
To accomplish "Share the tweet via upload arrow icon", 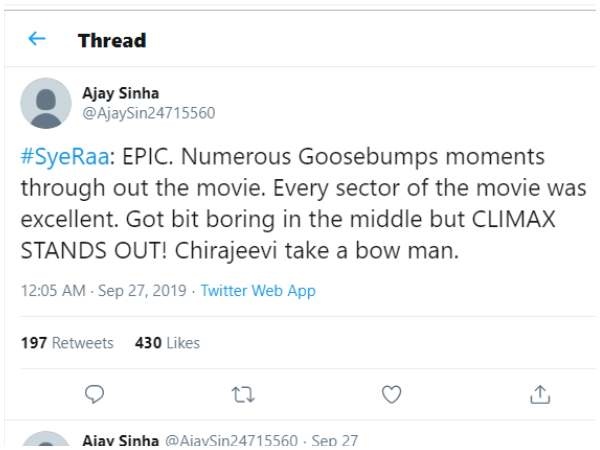I will coord(540,395).
